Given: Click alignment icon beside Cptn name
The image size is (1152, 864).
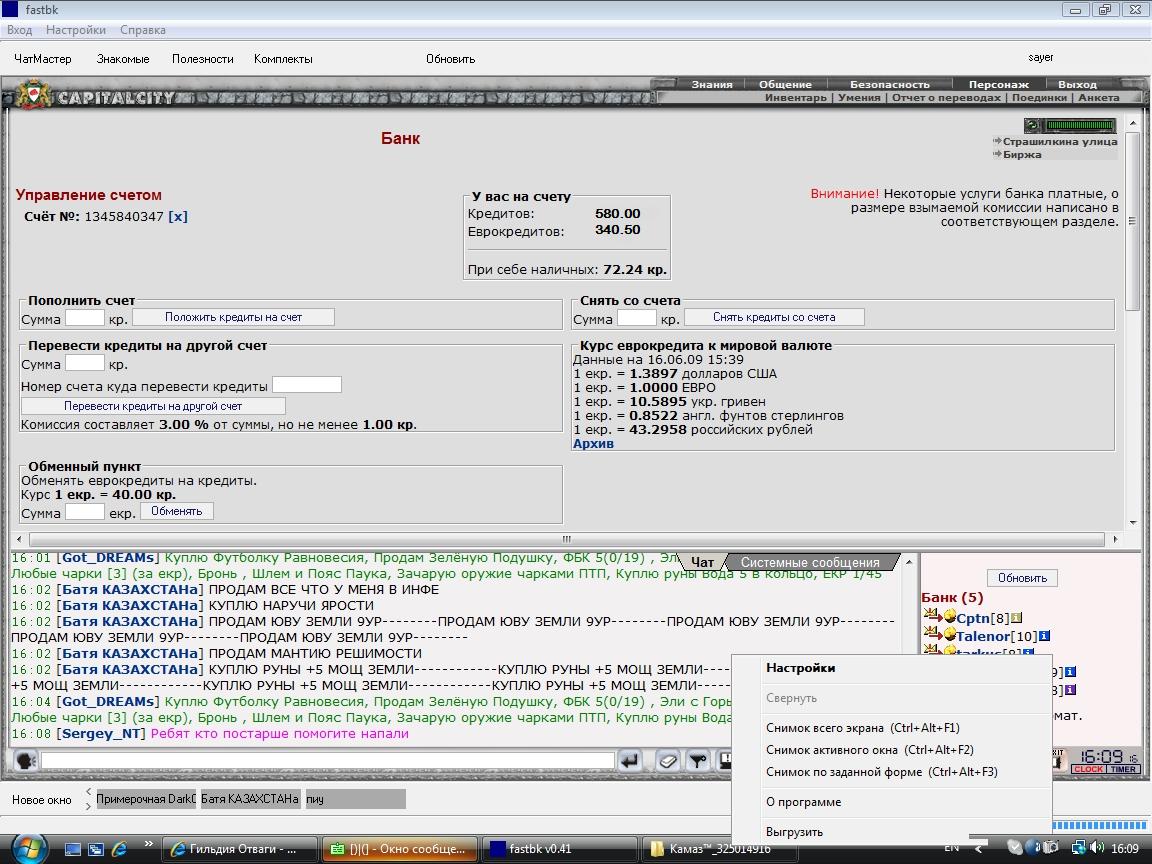Looking at the screenshot, I should [949, 617].
